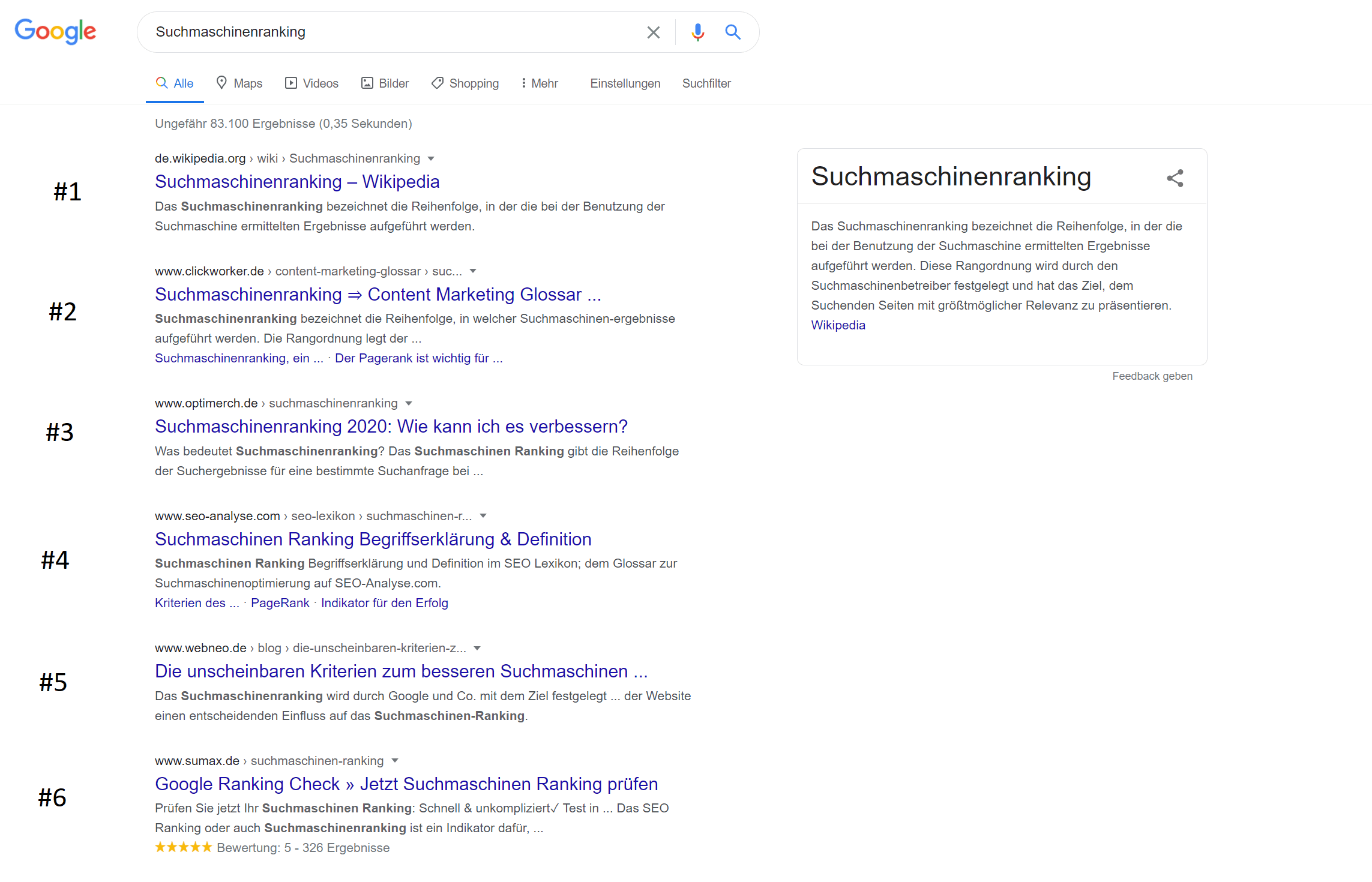Open the Content Marketing Glossar result
Viewport: 1372px width, 882px height.
[378, 295]
